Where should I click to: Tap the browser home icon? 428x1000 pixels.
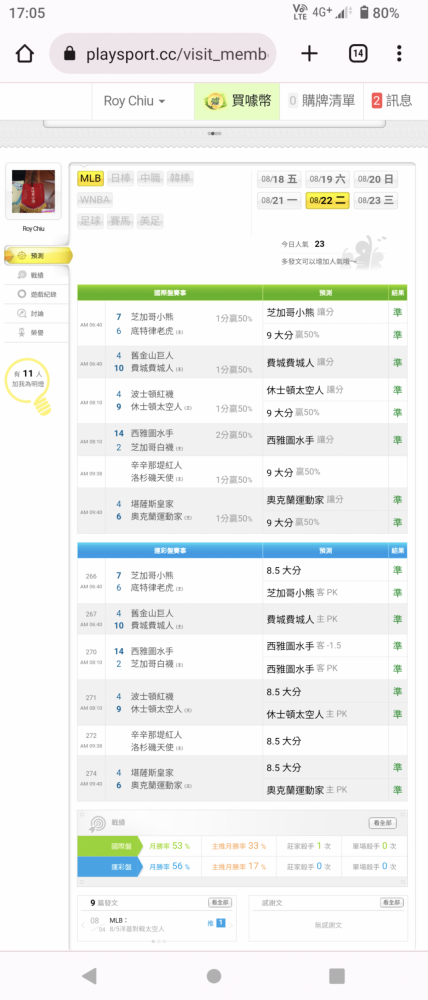[24, 54]
